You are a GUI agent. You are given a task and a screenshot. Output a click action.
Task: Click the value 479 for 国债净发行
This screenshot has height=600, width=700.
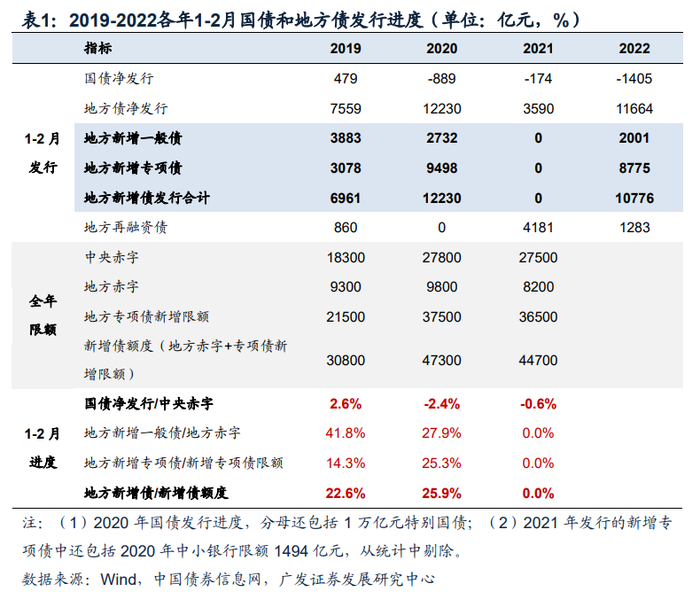[x=345, y=79]
